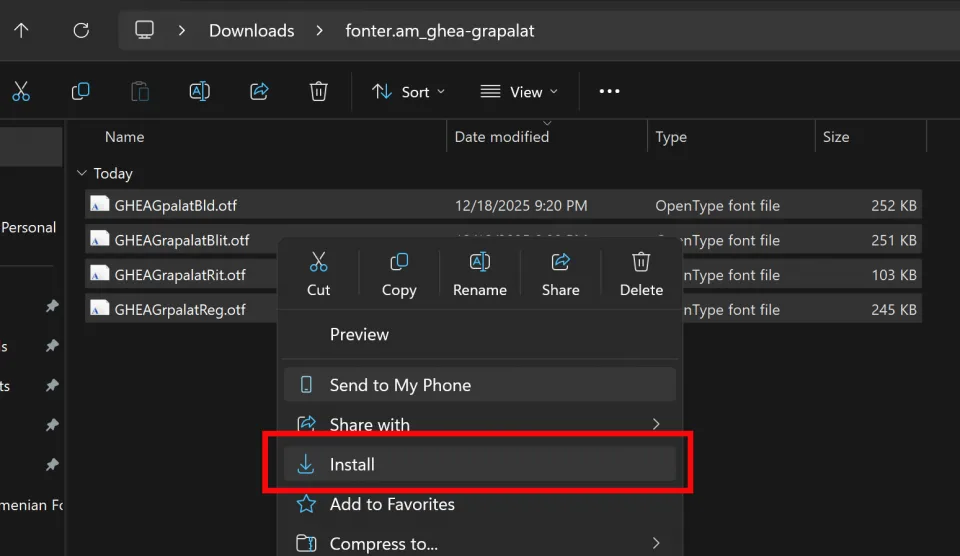960x556 pixels.
Task: Select Add to Favorites menu entry
Action: (x=480, y=504)
